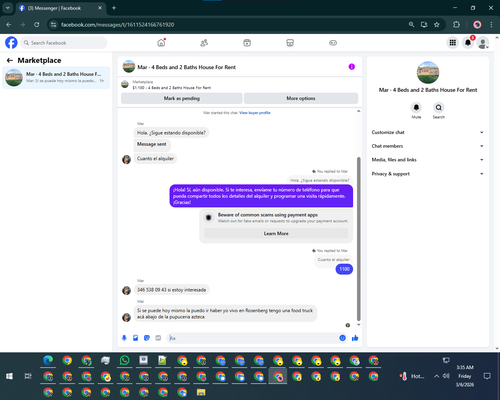
Task: Close the Messenger | Facebook tab
Action: (x=100, y=8)
